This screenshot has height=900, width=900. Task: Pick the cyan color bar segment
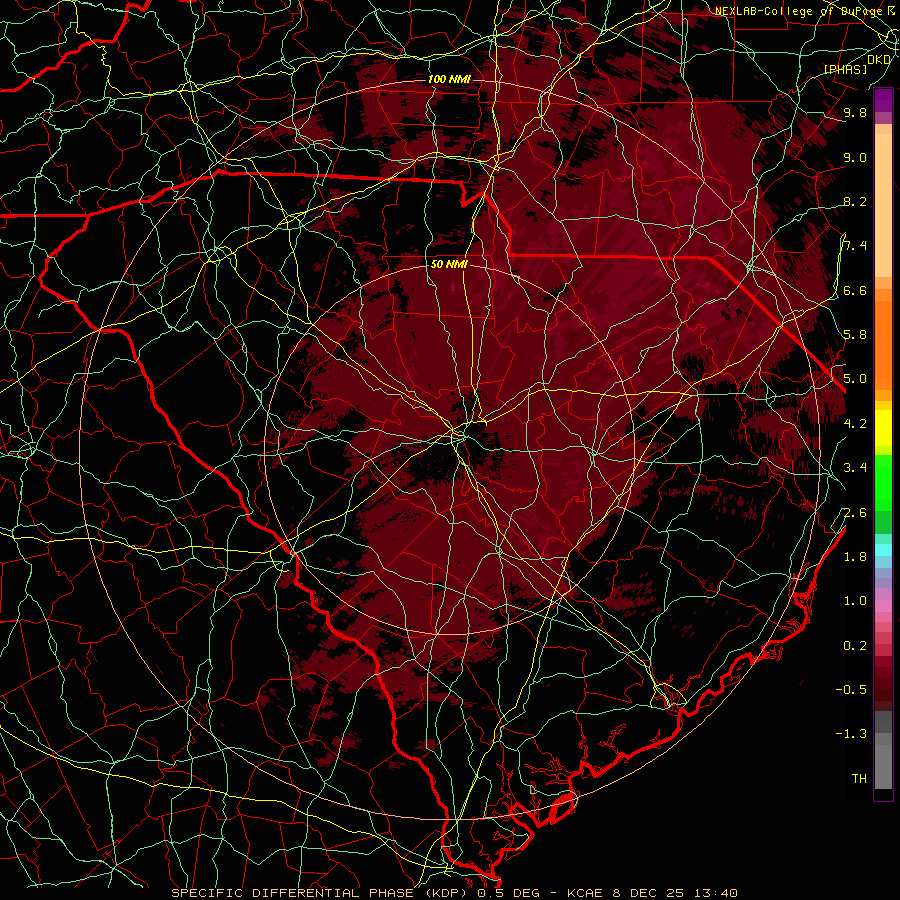click(883, 549)
